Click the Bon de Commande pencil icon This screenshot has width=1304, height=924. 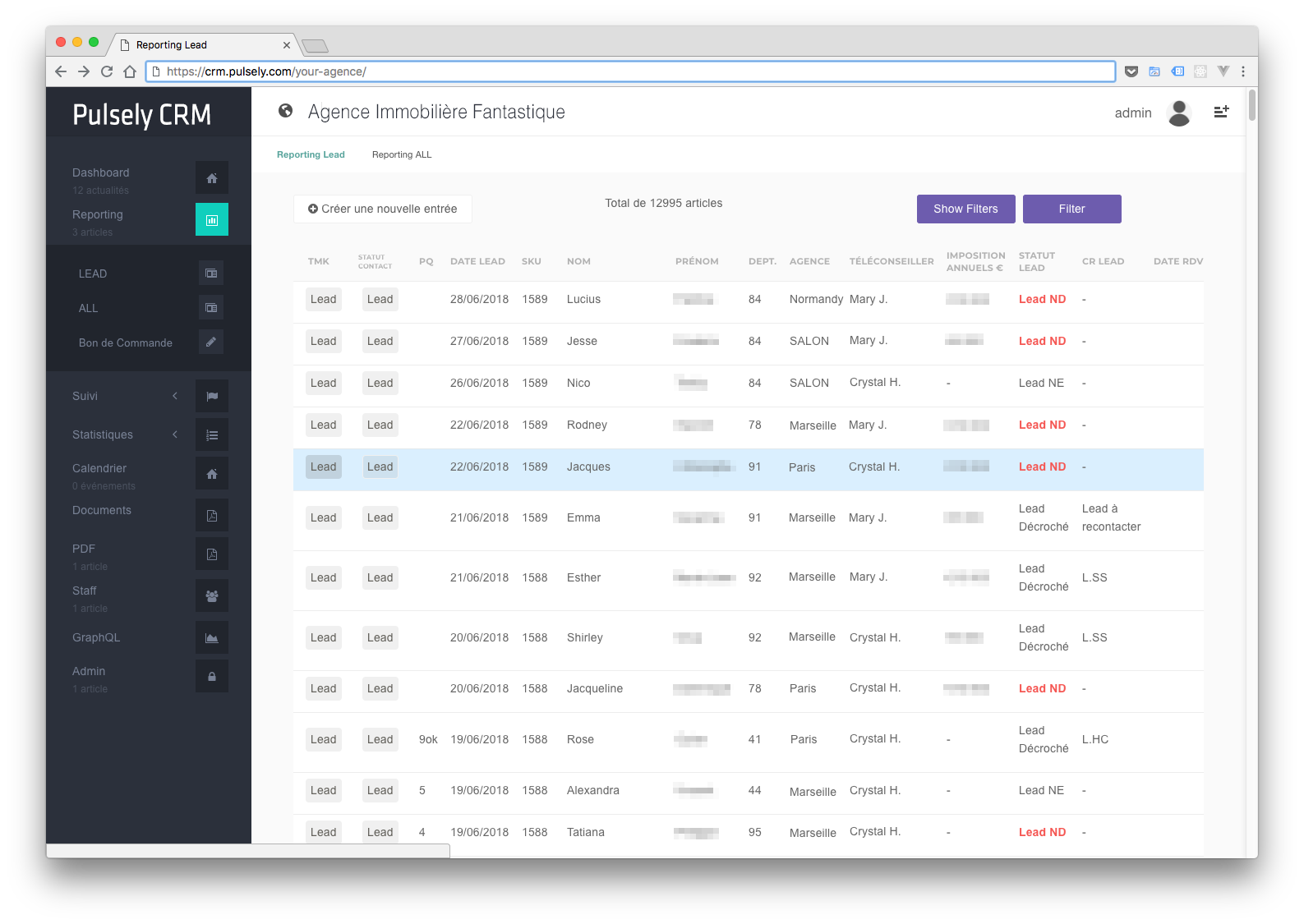(211, 342)
